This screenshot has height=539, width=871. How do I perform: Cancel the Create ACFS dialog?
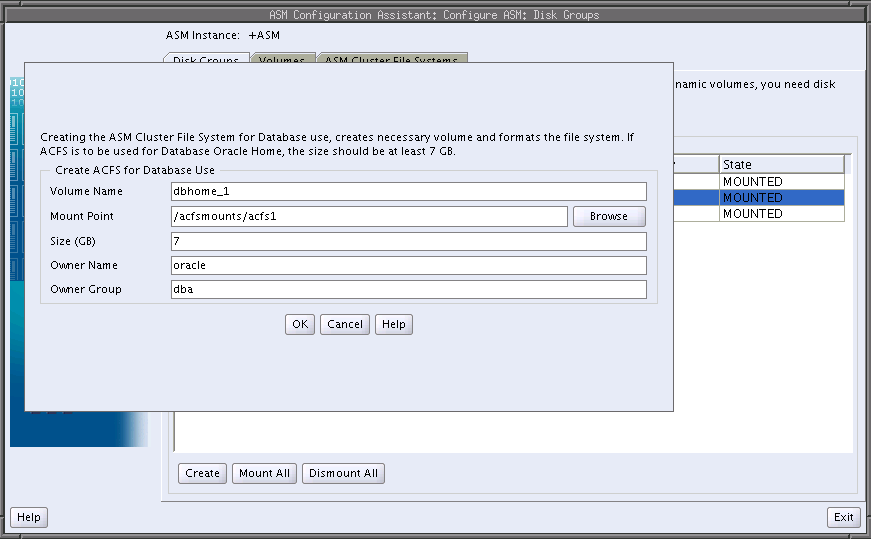pyautogui.click(x=344, y=325)
